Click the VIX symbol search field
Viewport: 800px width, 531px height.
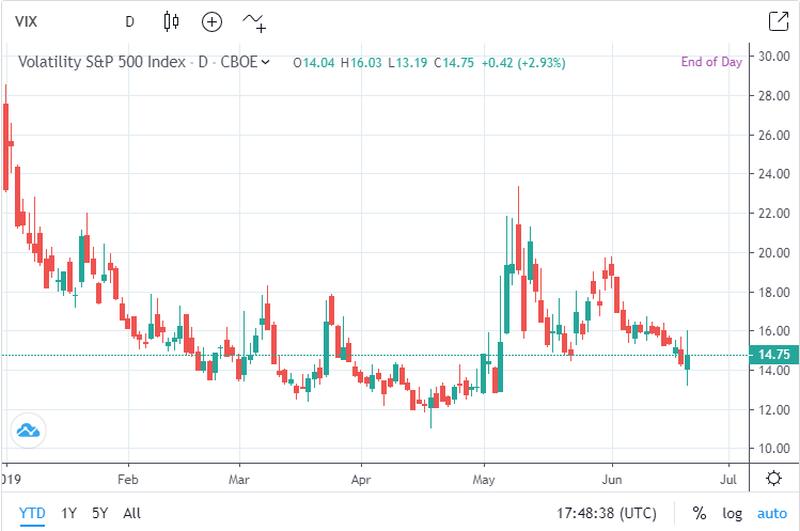point(27,22)
